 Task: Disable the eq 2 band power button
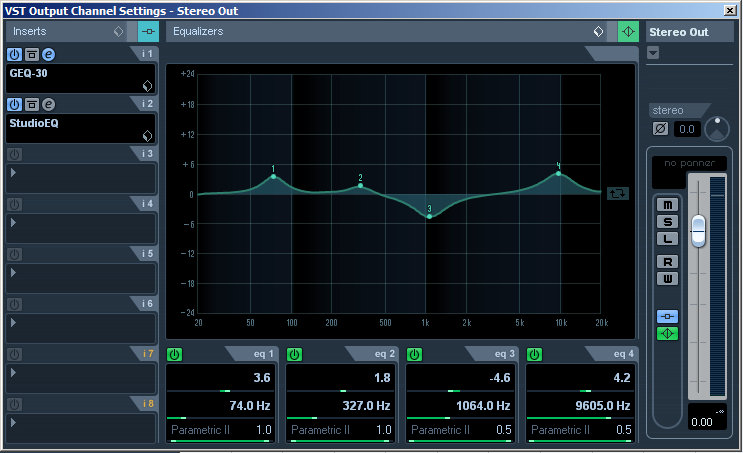(294, 354)
